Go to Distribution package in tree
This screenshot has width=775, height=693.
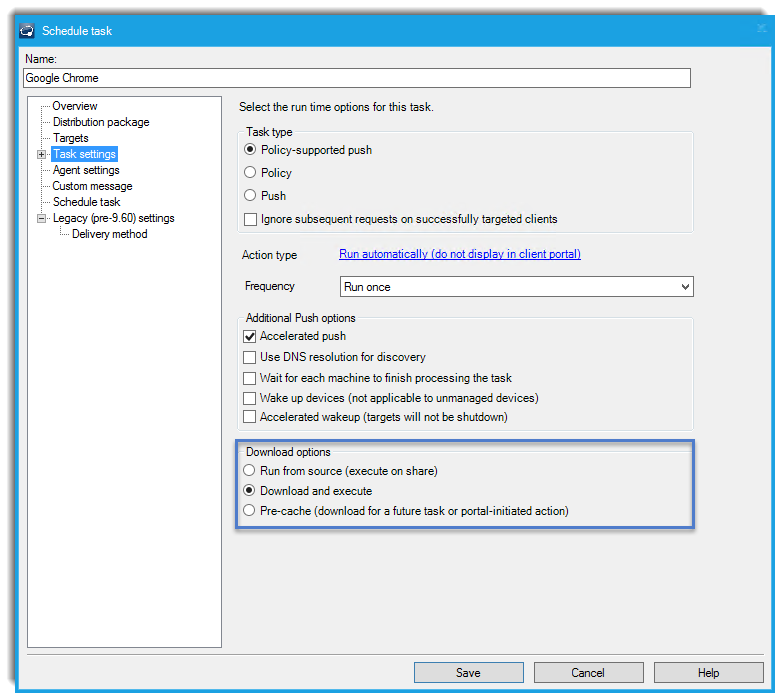(101, 122)
